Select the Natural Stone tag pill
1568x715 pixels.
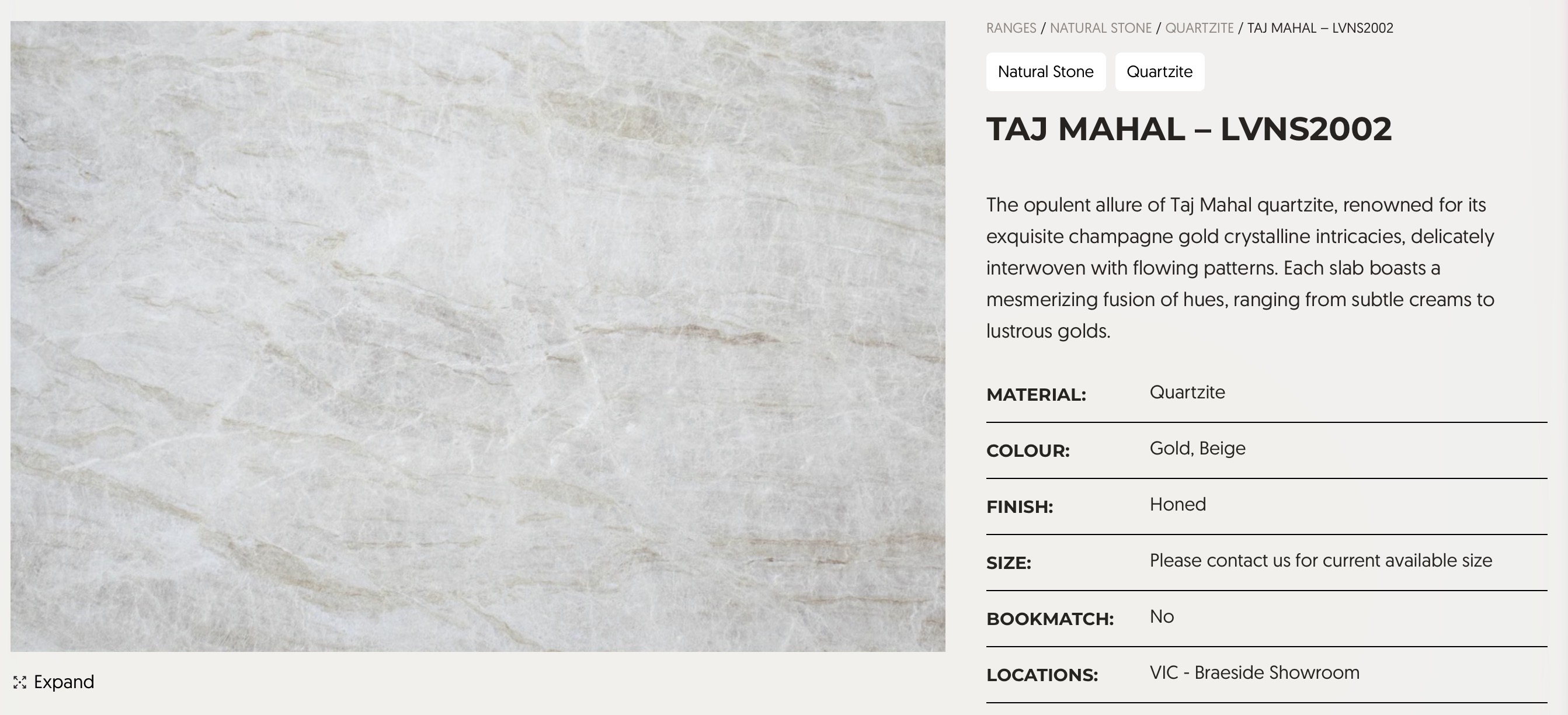point(1046,72)
